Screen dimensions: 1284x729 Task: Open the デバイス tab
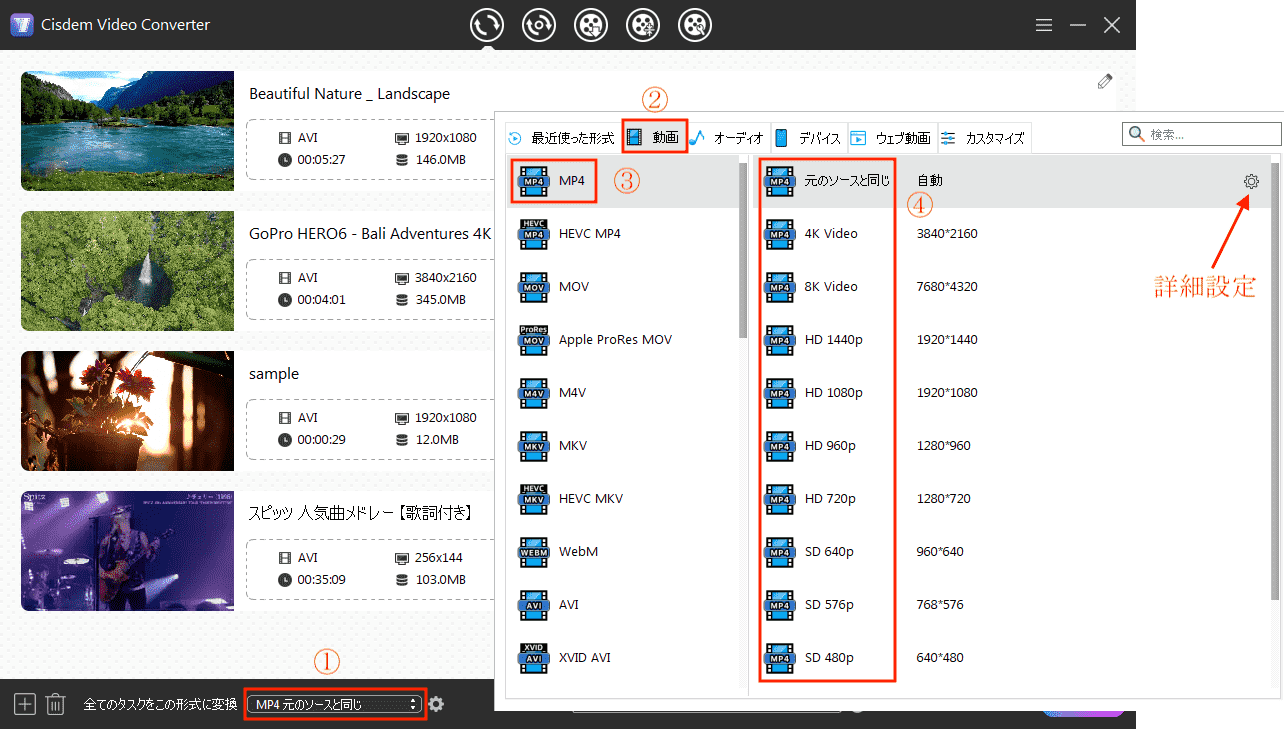[808, 138]
